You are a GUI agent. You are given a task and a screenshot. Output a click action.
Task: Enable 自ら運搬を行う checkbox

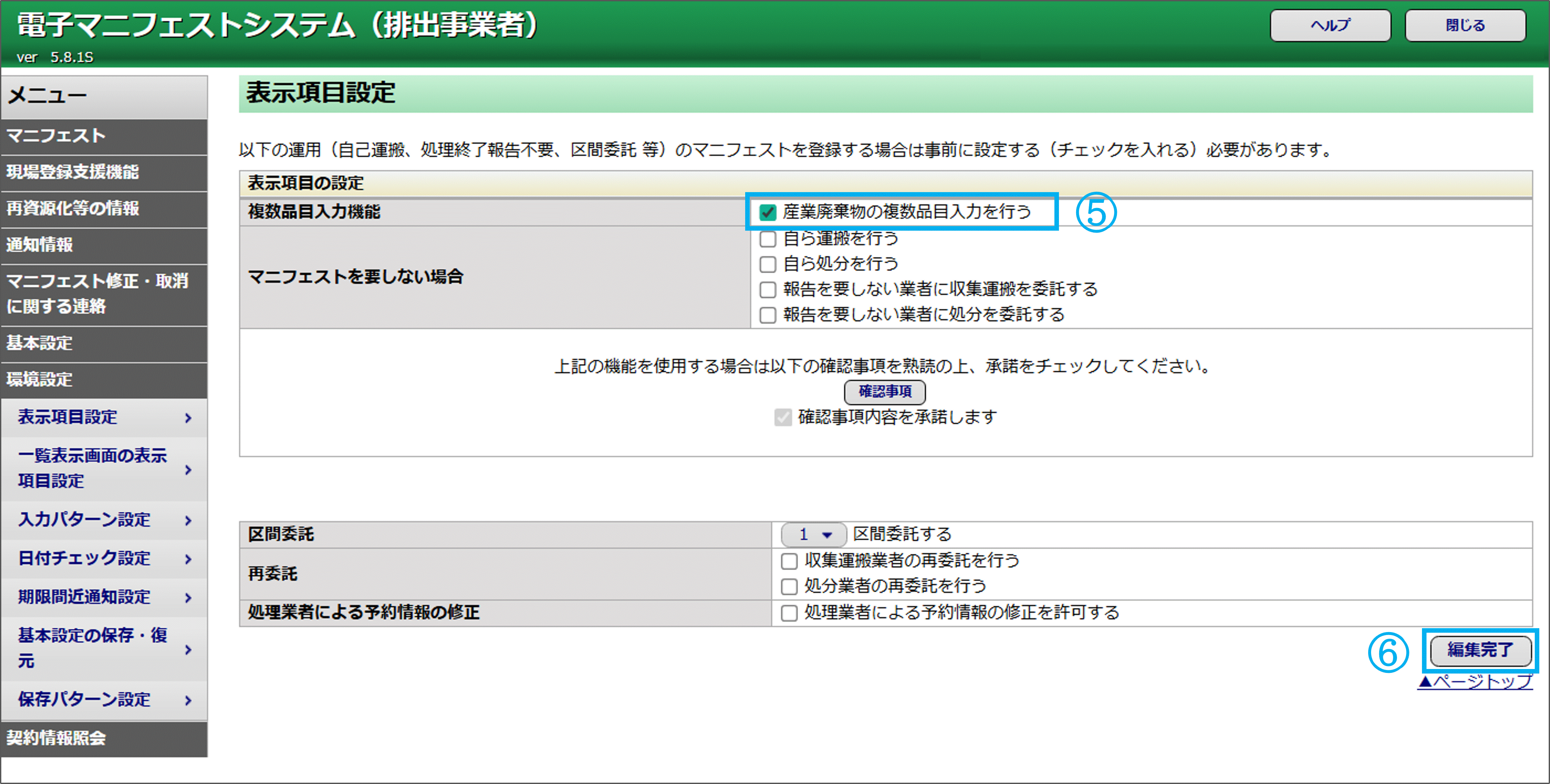(767, 239)
